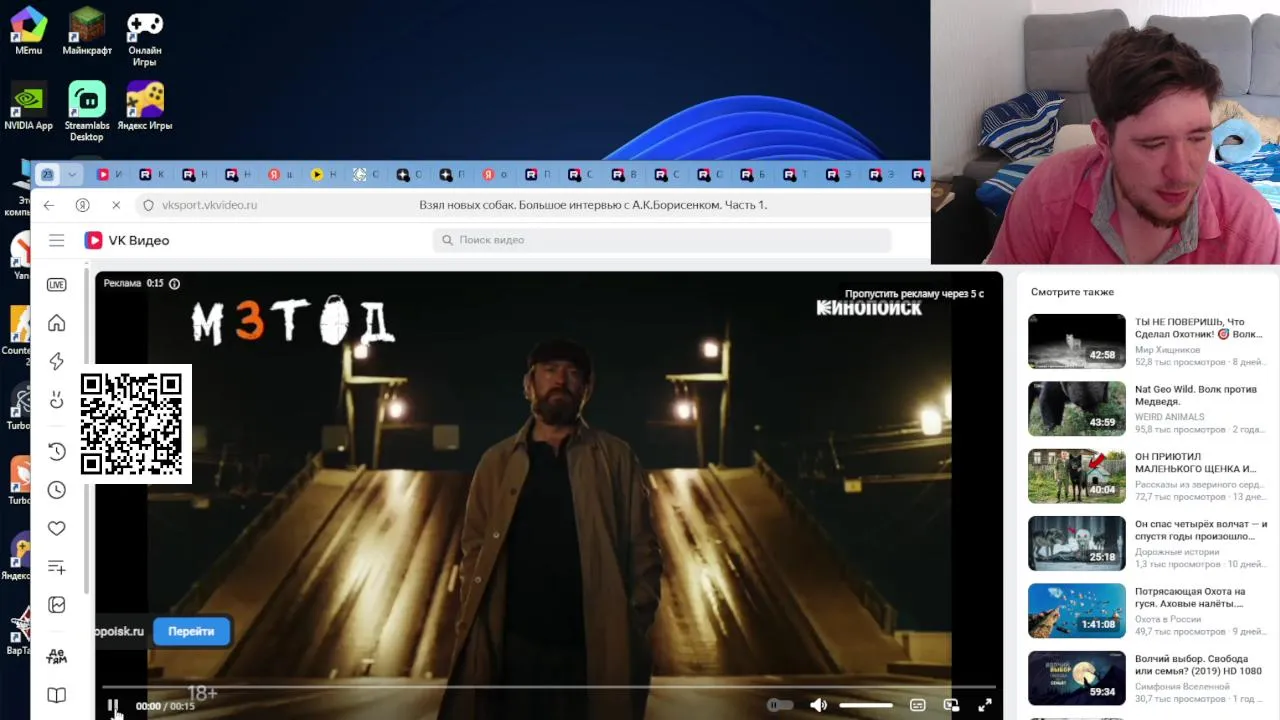Pause the advertisement video
1280x720 pixels.
click(x=113, y=706)
